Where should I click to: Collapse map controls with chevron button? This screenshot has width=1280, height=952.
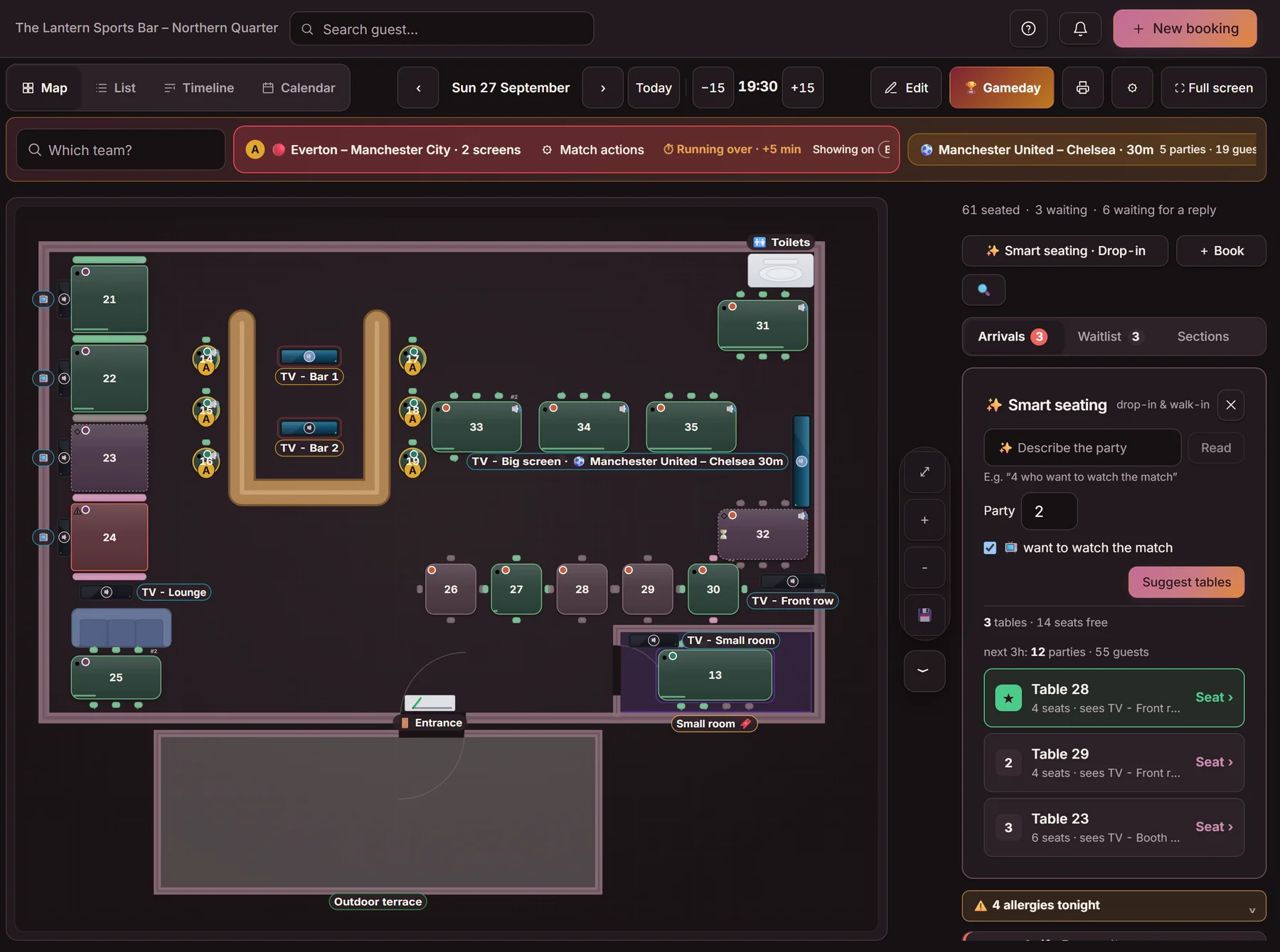point(924,670)
